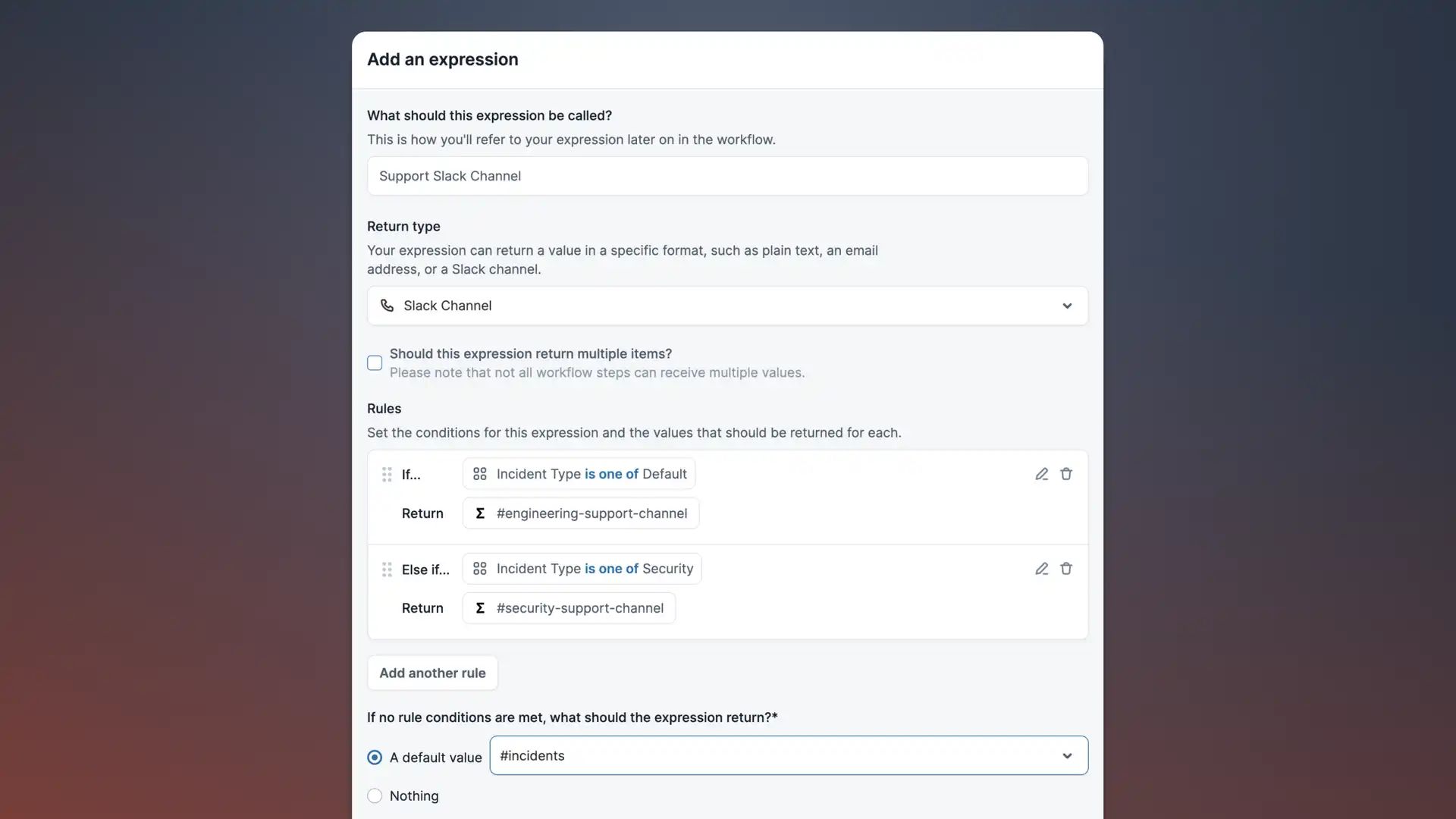Click grid icon in Security condition
Image resolution: width=1456 pixels, height=819 pixels.
[x=480, y=569]
